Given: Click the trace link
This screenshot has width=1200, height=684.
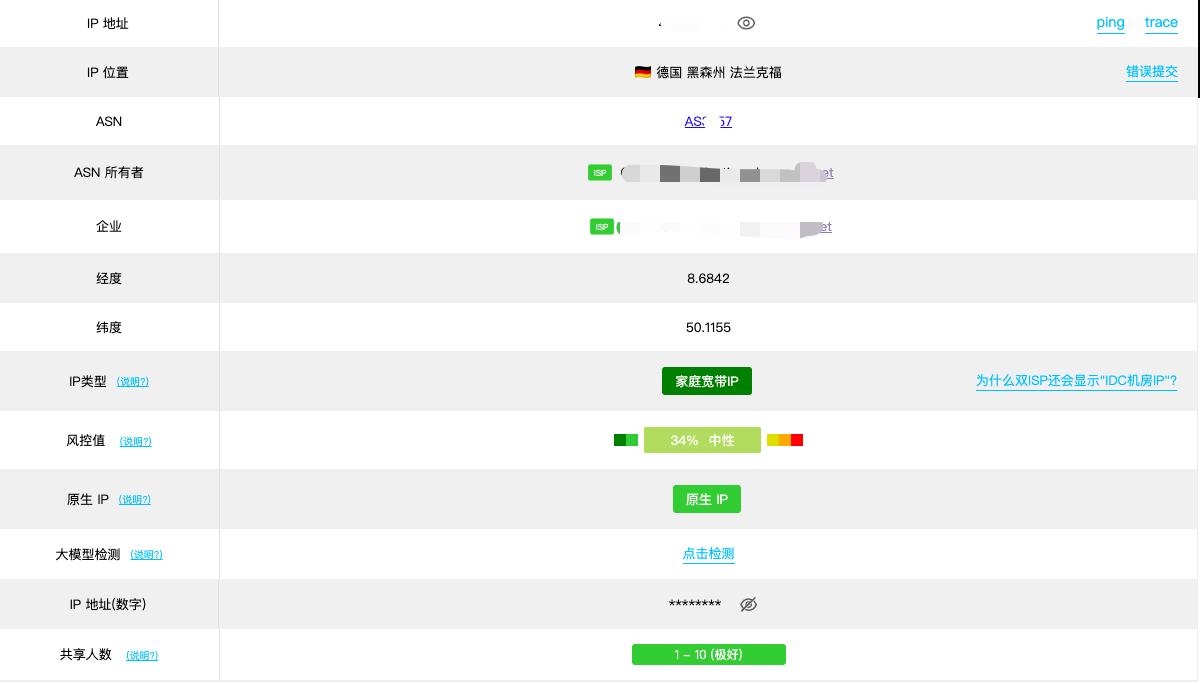Looking at the screenshot, I should point(1161,23).
